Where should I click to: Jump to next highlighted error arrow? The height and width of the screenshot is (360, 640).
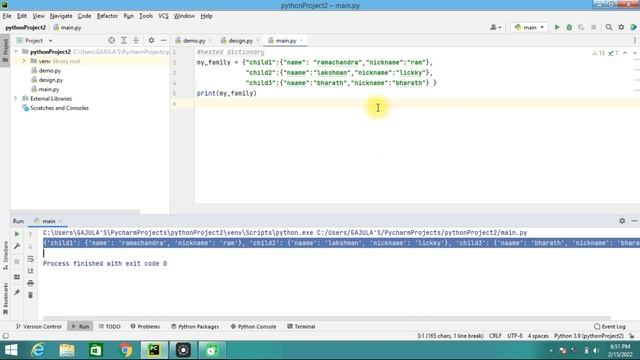click(x=635, y=53)
